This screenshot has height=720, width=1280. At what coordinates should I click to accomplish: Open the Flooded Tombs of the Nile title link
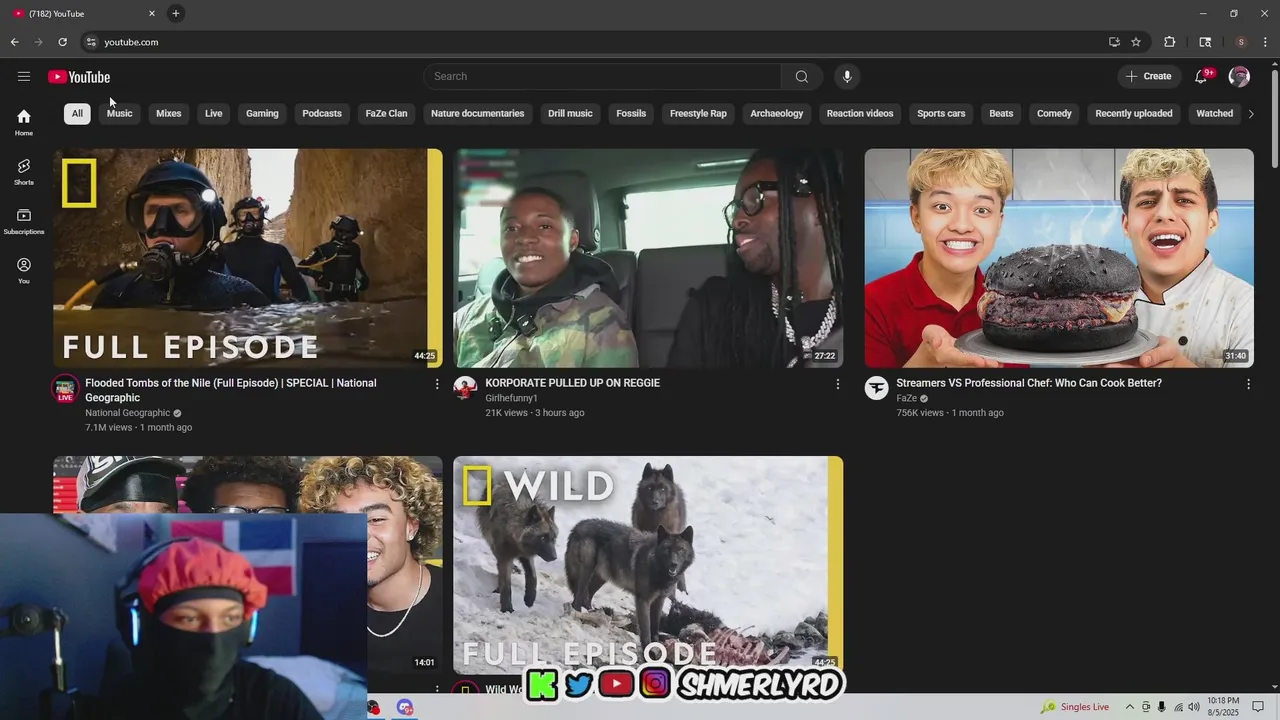[231, 390]
